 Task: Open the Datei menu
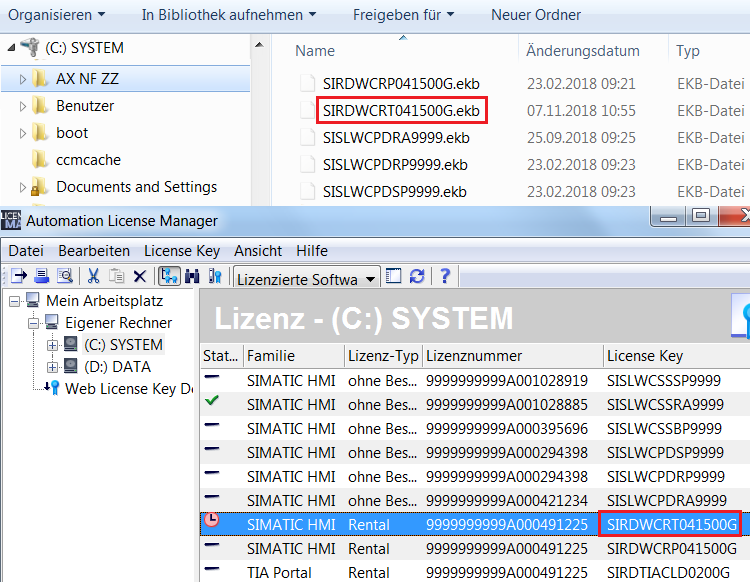tap(26, 251)
